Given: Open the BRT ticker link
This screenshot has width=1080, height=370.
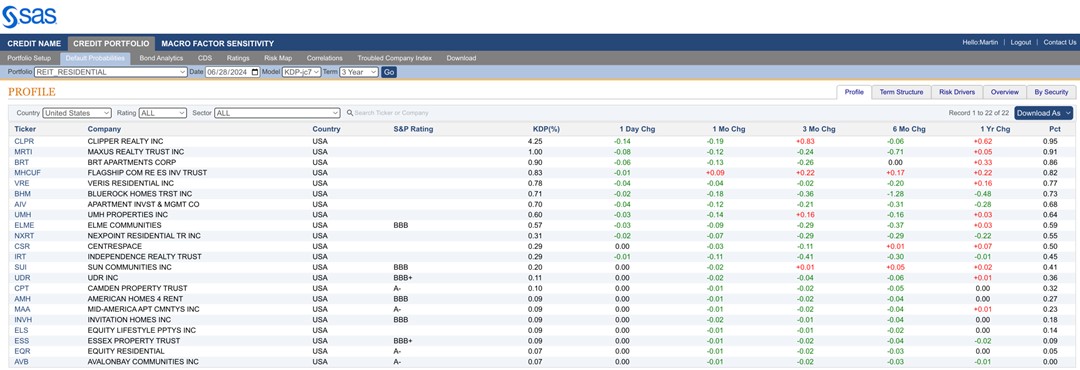Looking at the screenshot, I should 21,162.
